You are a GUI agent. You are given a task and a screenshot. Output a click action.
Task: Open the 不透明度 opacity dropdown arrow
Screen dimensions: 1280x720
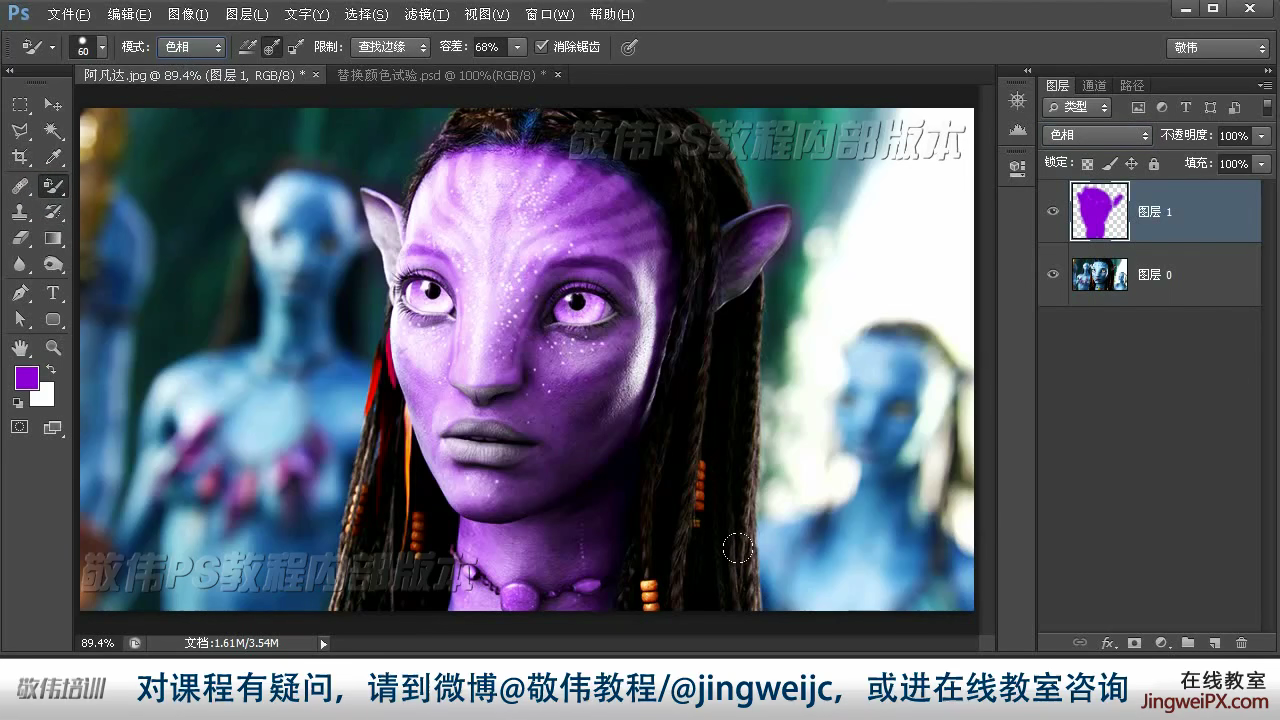click(x=1261, y=135)
